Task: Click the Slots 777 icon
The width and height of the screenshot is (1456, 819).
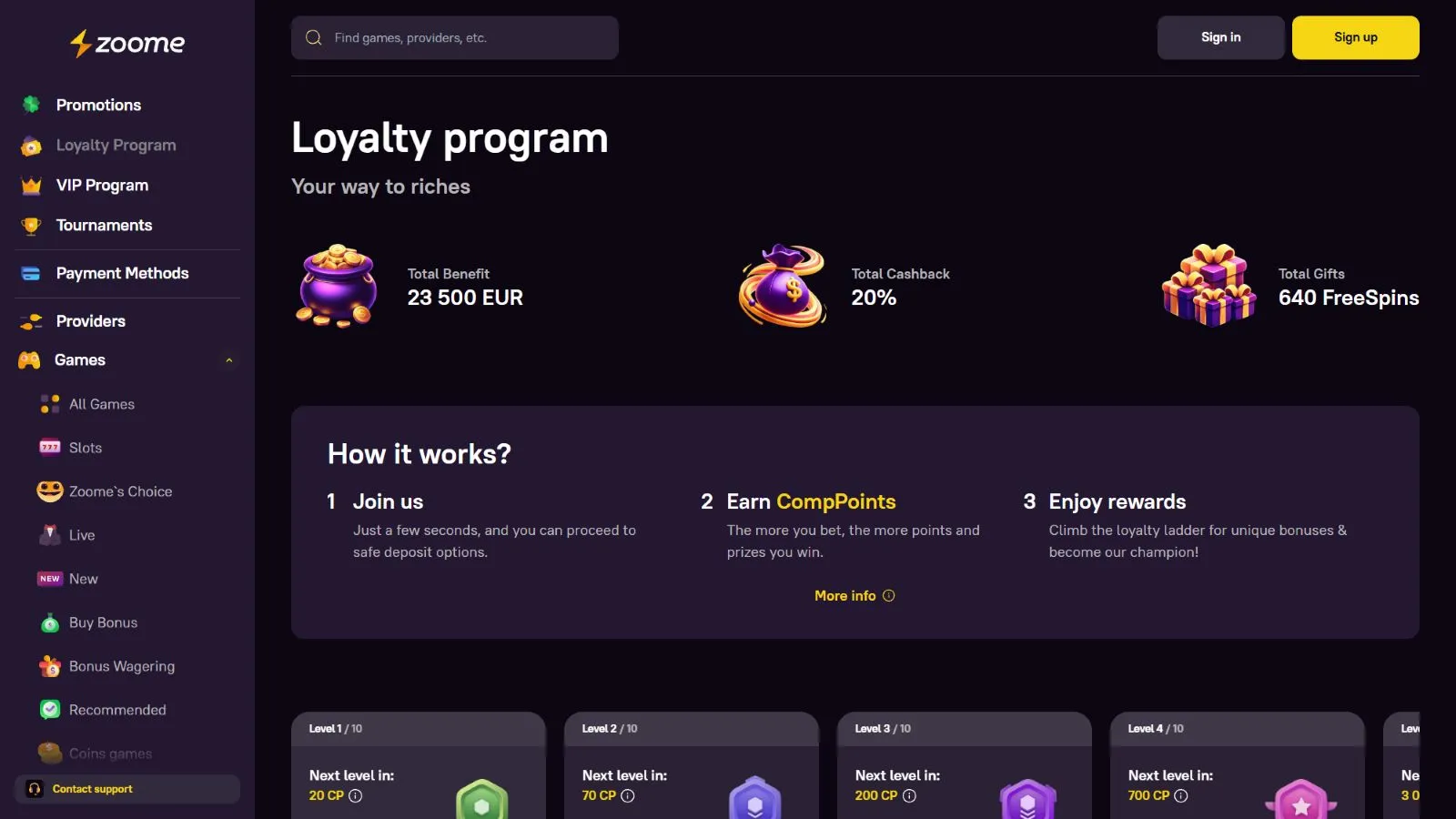Action: click(x=49, y=448)
